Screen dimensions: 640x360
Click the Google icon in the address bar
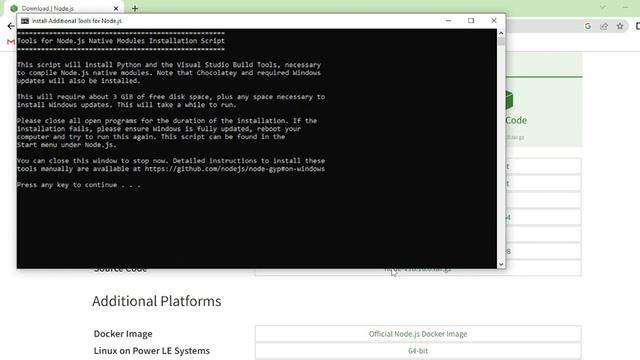click(x=588, y=26)
